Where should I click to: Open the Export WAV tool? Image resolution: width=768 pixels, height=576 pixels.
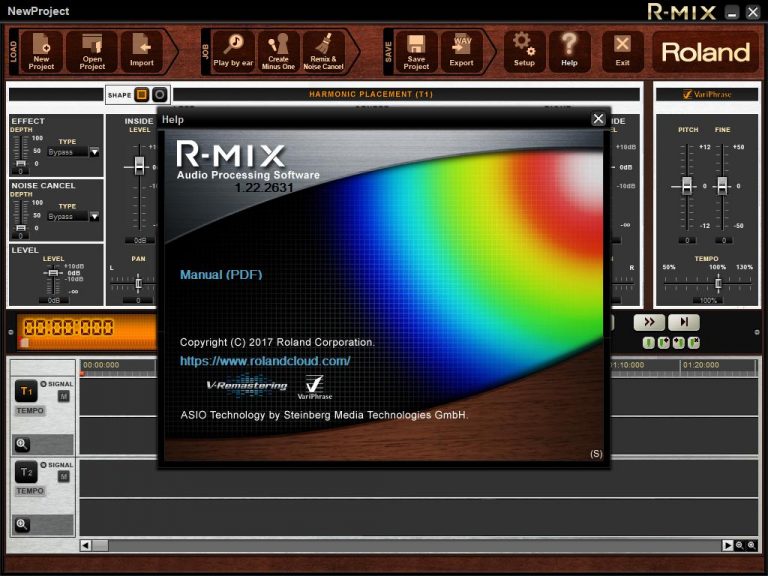coord(461,51)
